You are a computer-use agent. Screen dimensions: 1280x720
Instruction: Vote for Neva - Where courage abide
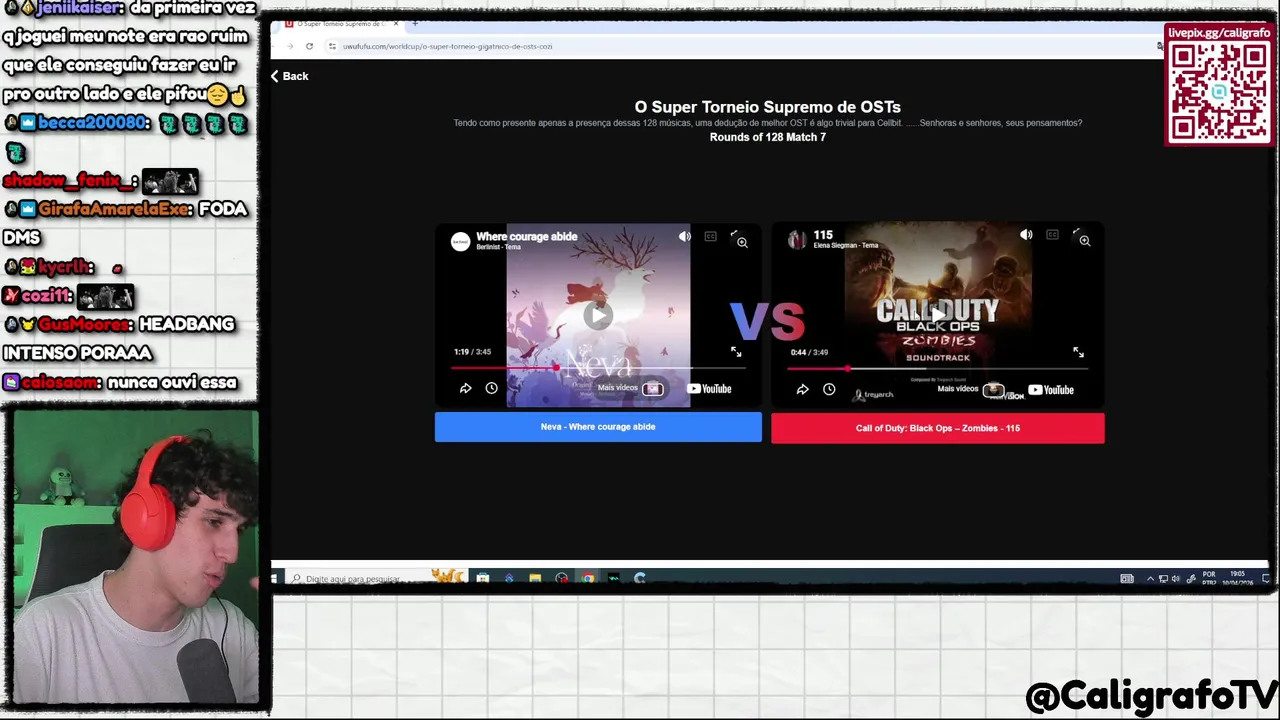(598, 427)
